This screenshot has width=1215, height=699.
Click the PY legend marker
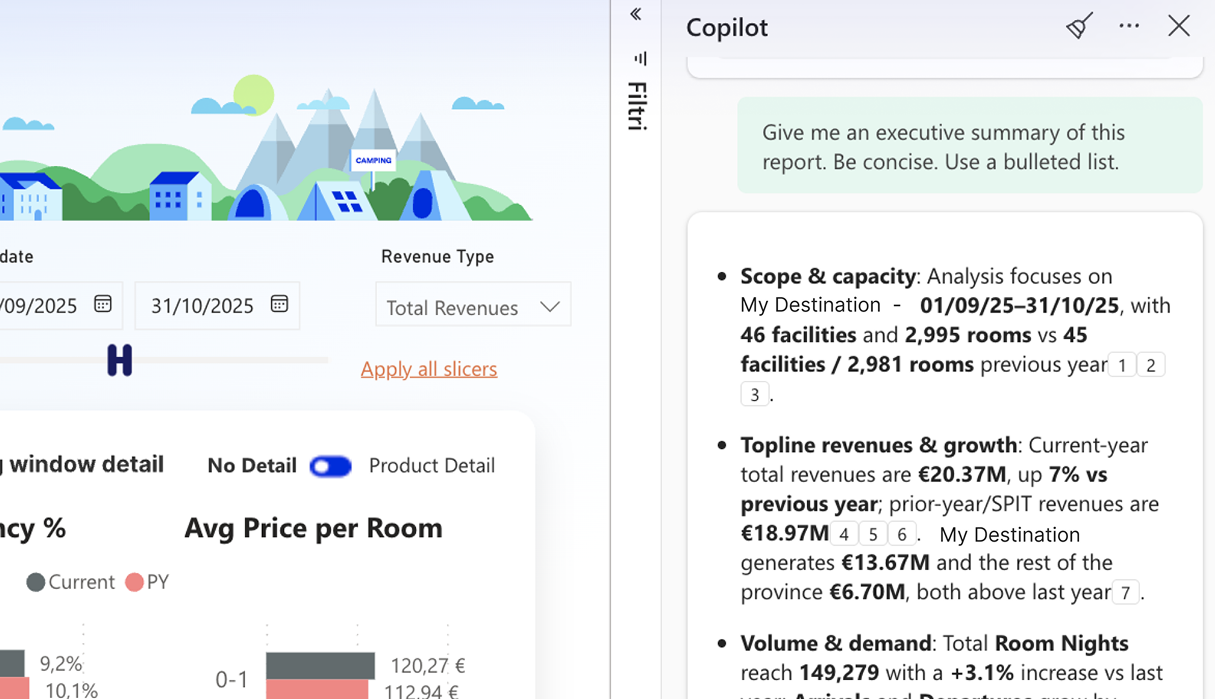click(x=135, y=582)
